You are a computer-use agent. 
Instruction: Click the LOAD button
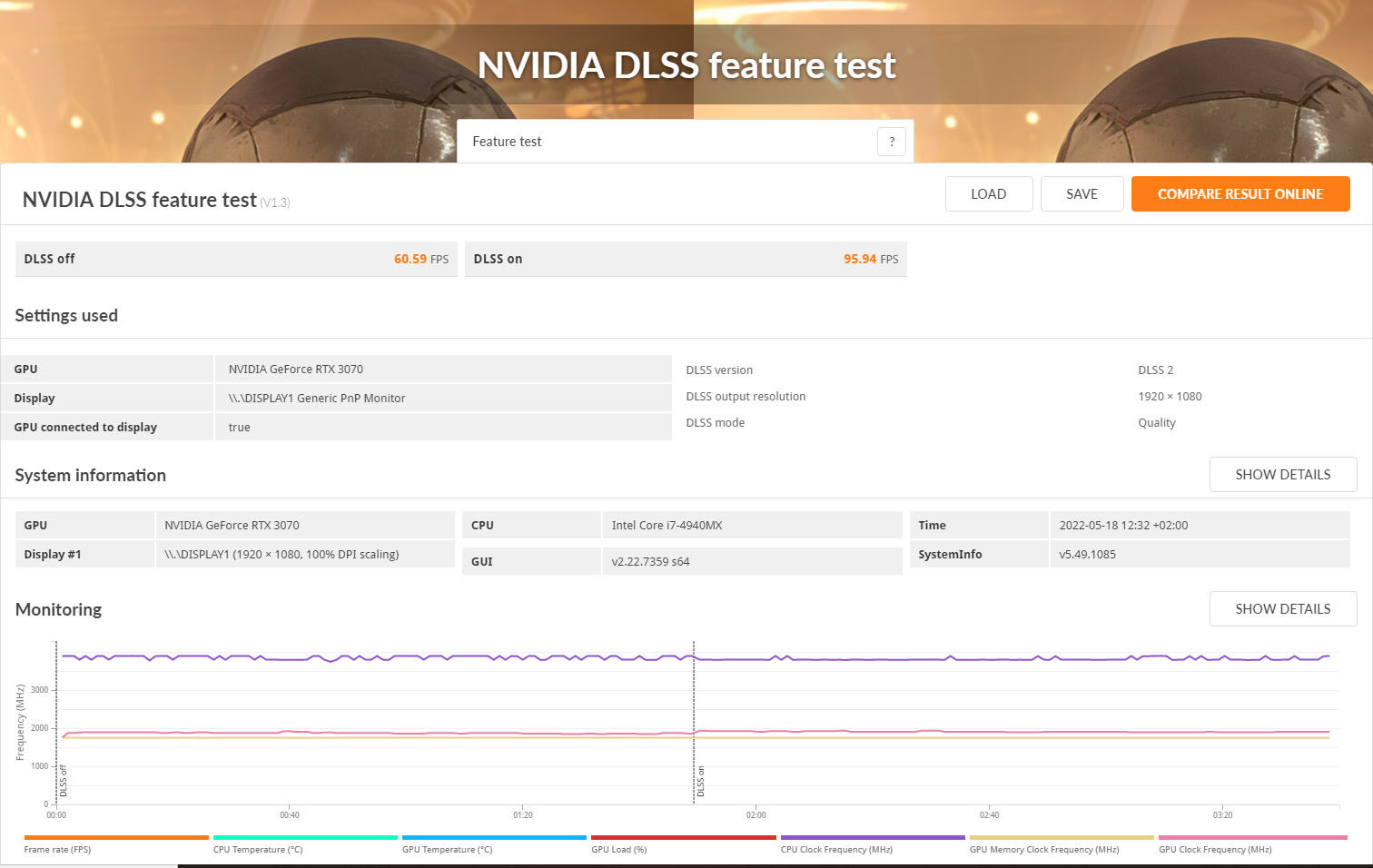(989, 194)
